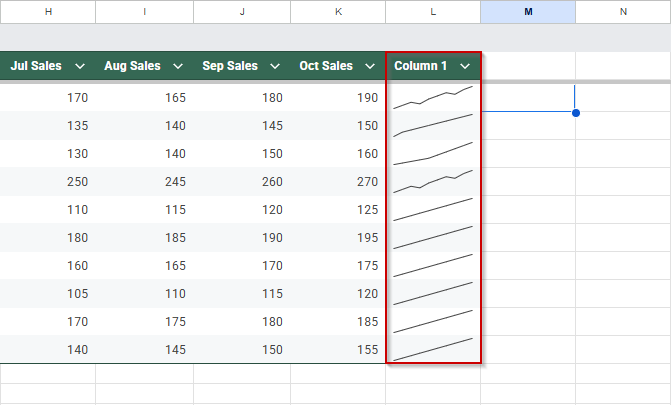Select the cell with value 250
This screenshot has width=671, height=405.
coord(48,182)
